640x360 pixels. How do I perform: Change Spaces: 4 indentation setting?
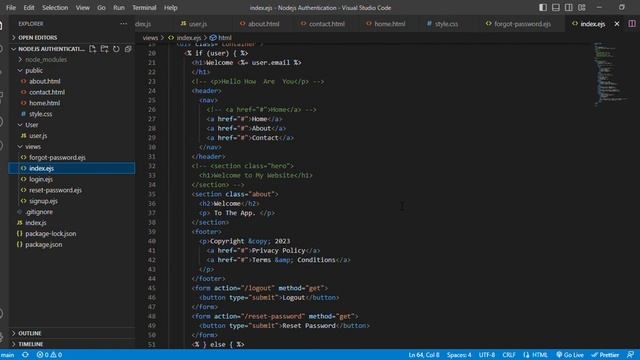coord(459,355)
